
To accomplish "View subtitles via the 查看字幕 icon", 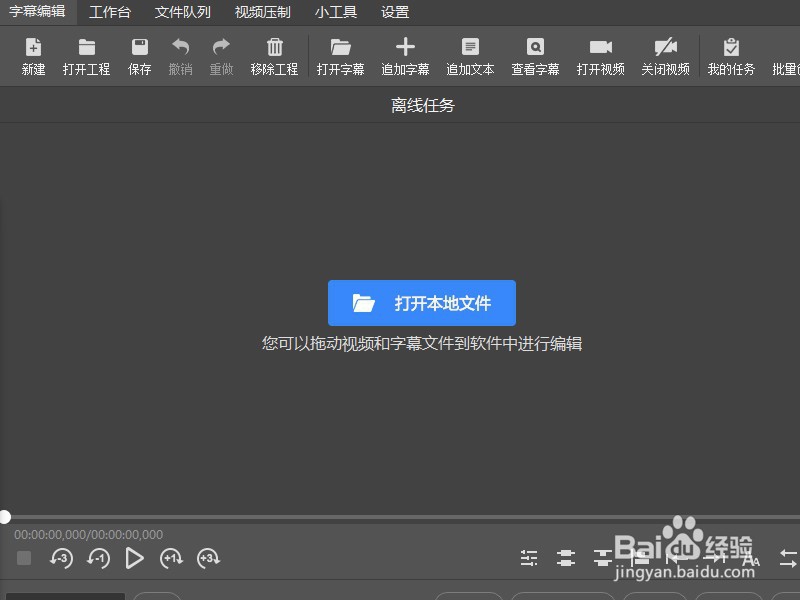I will point(535,55).
